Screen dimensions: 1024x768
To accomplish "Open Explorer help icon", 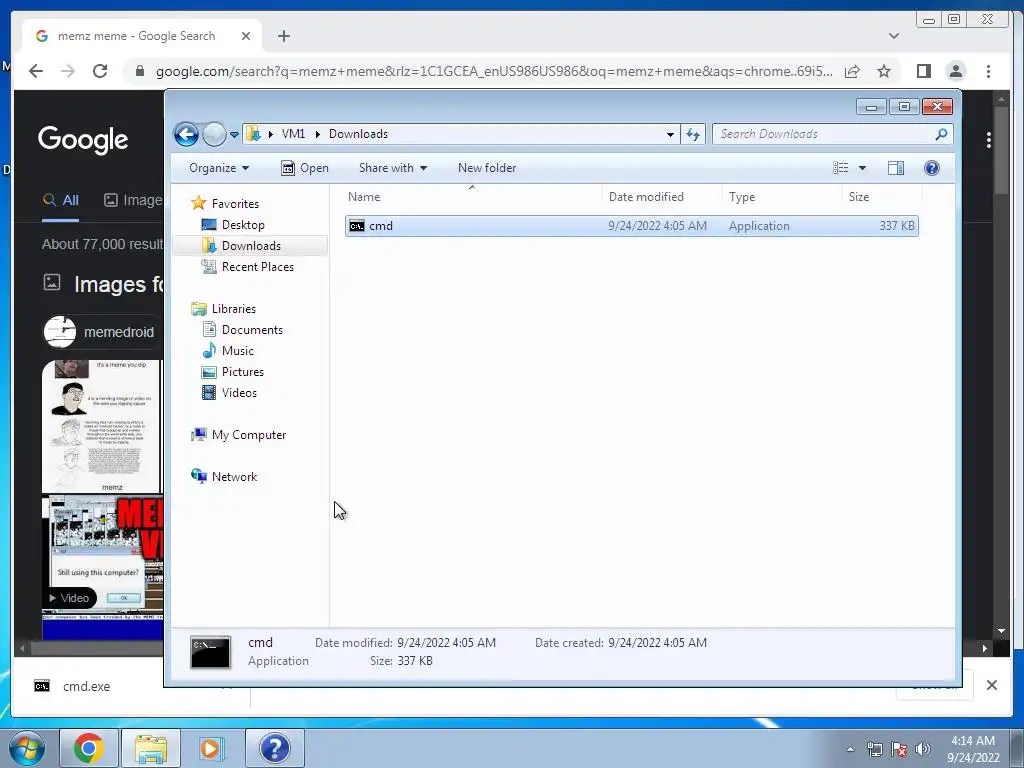I will (x=932, y=168).
